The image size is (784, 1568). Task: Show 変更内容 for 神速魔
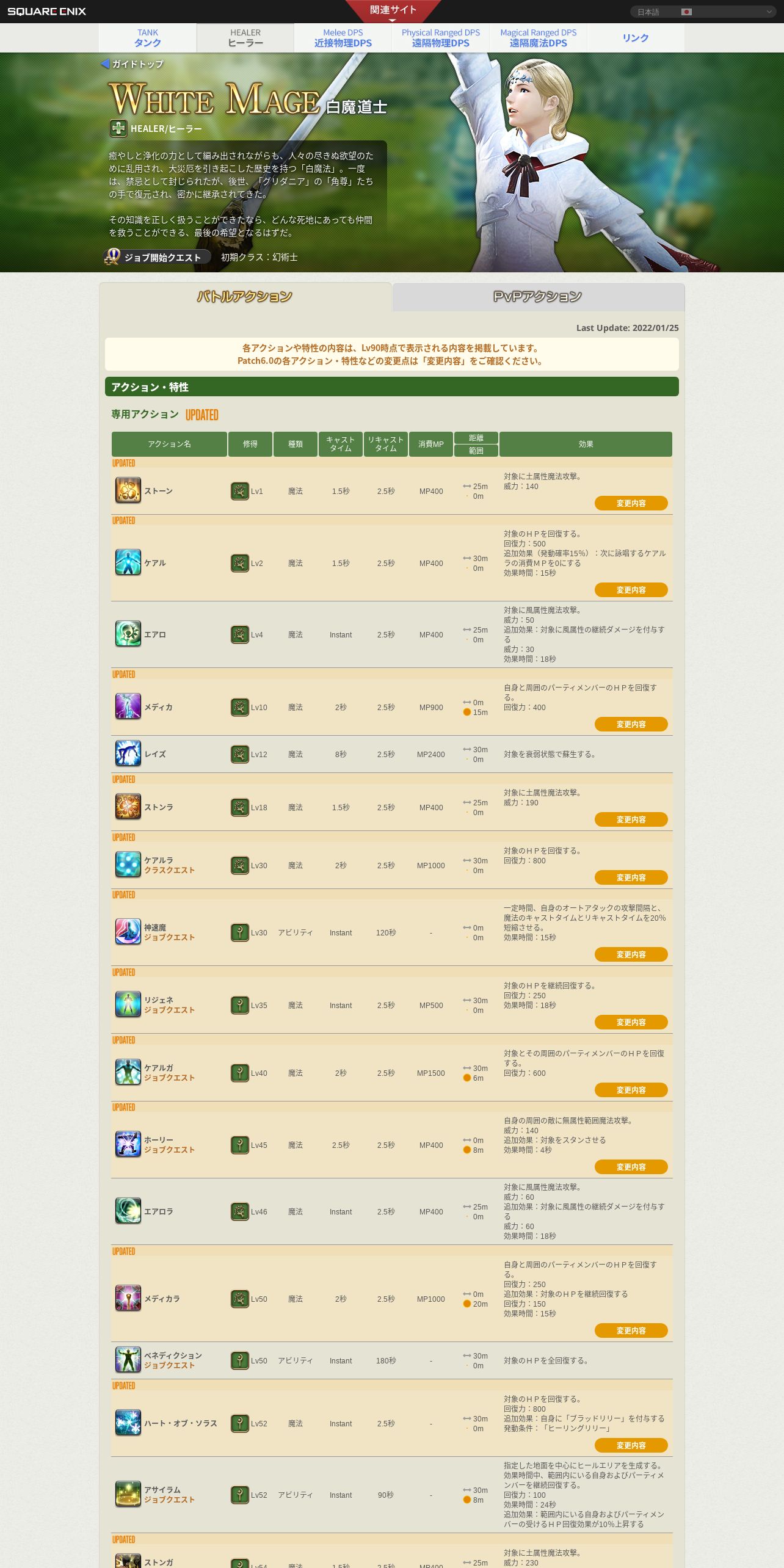(x=631, y=954)
